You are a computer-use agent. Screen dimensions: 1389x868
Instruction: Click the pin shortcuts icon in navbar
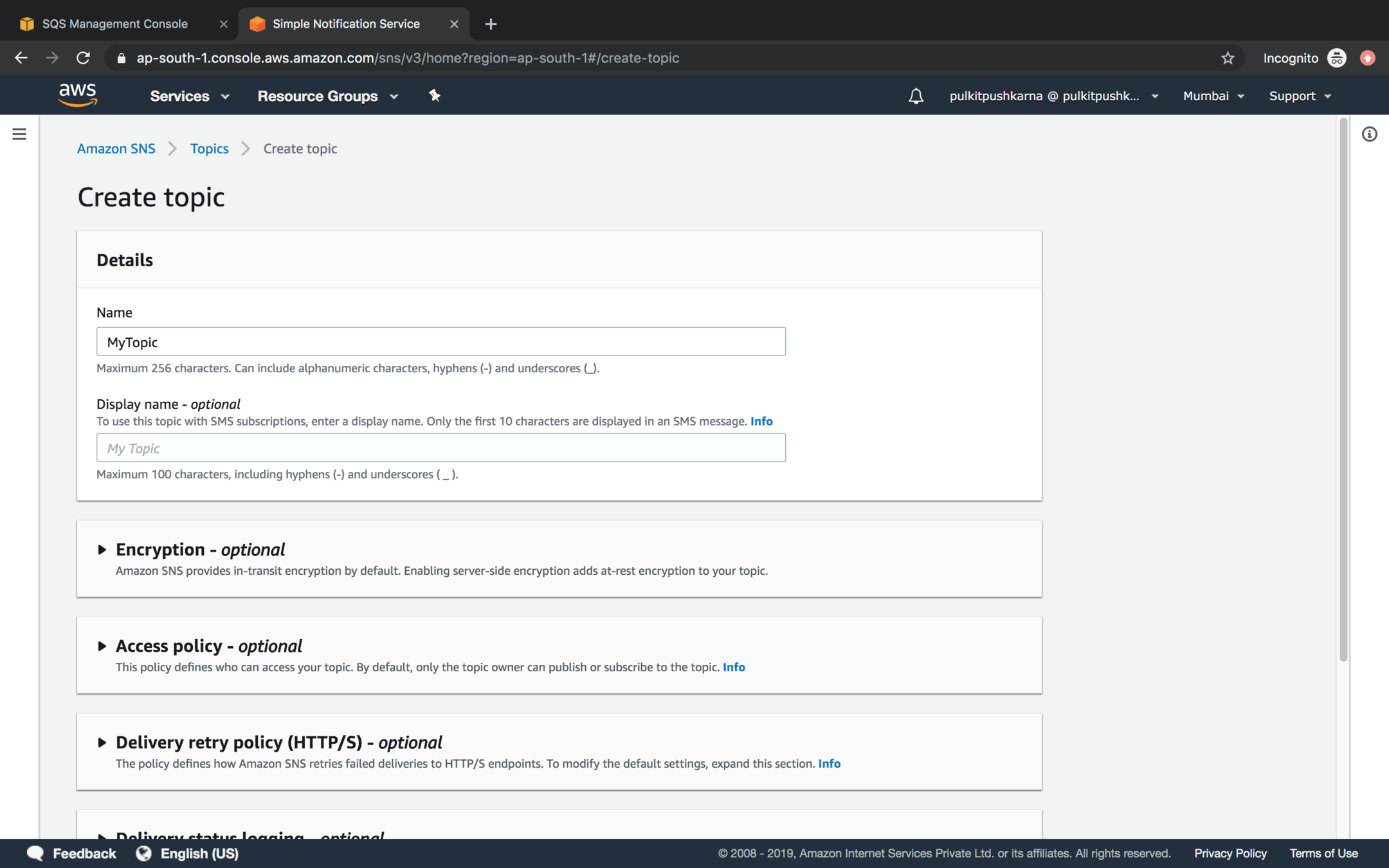click(435, 96)
